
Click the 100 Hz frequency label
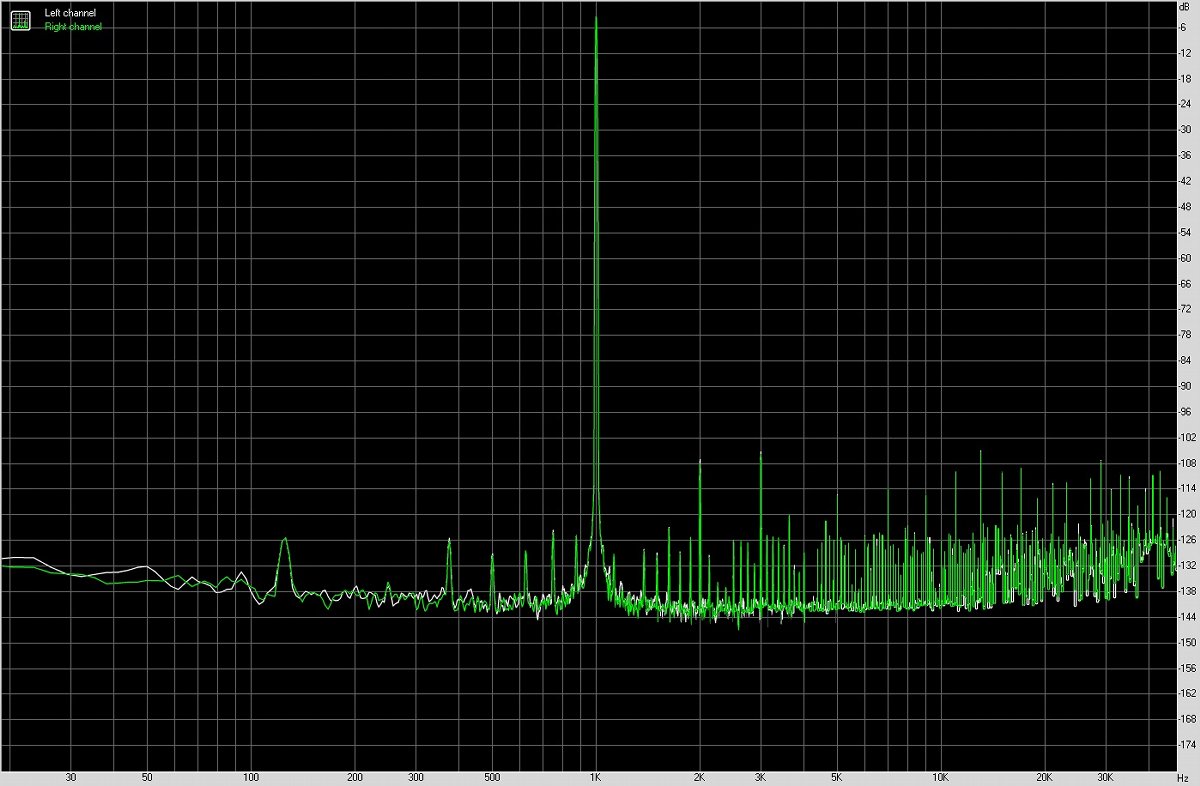pos(251,776)
